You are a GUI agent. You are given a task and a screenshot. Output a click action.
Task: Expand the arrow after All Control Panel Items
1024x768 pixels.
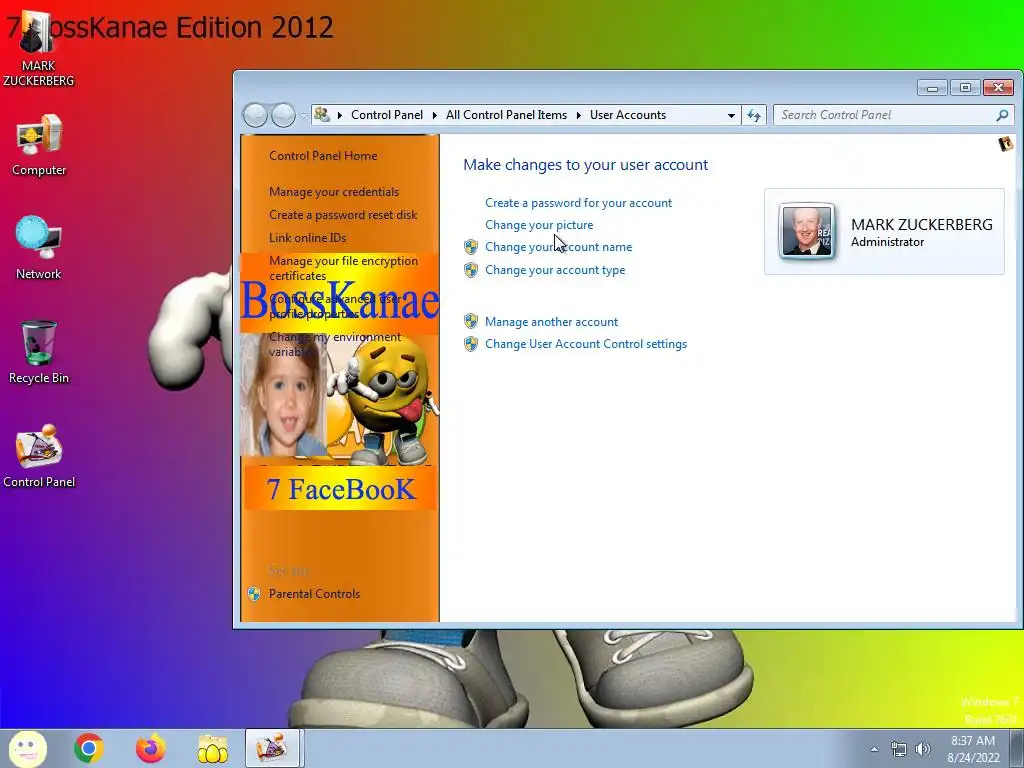tap(579, 115)
